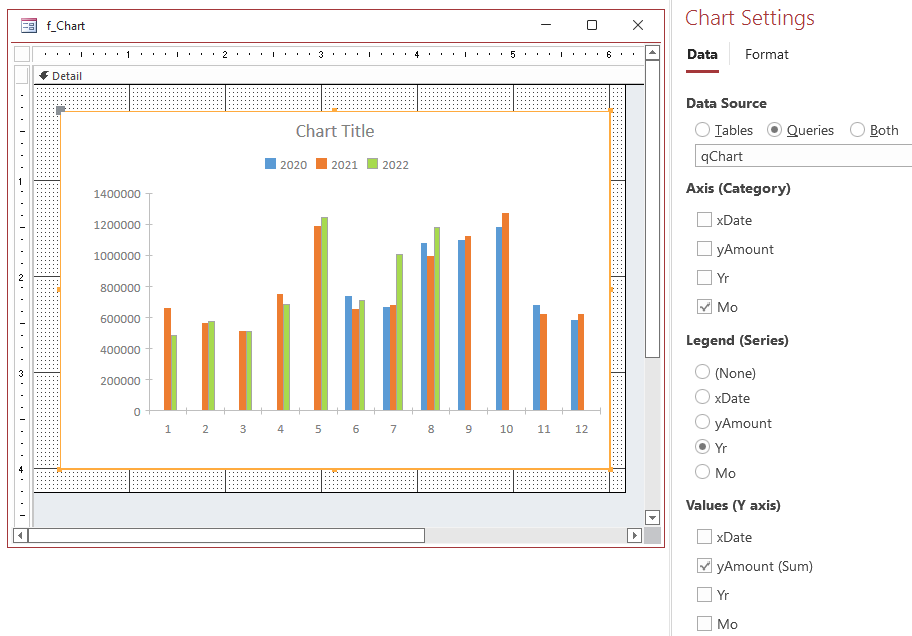
Task: Click the Chart Title text
Action: click(x=335, y=131)
